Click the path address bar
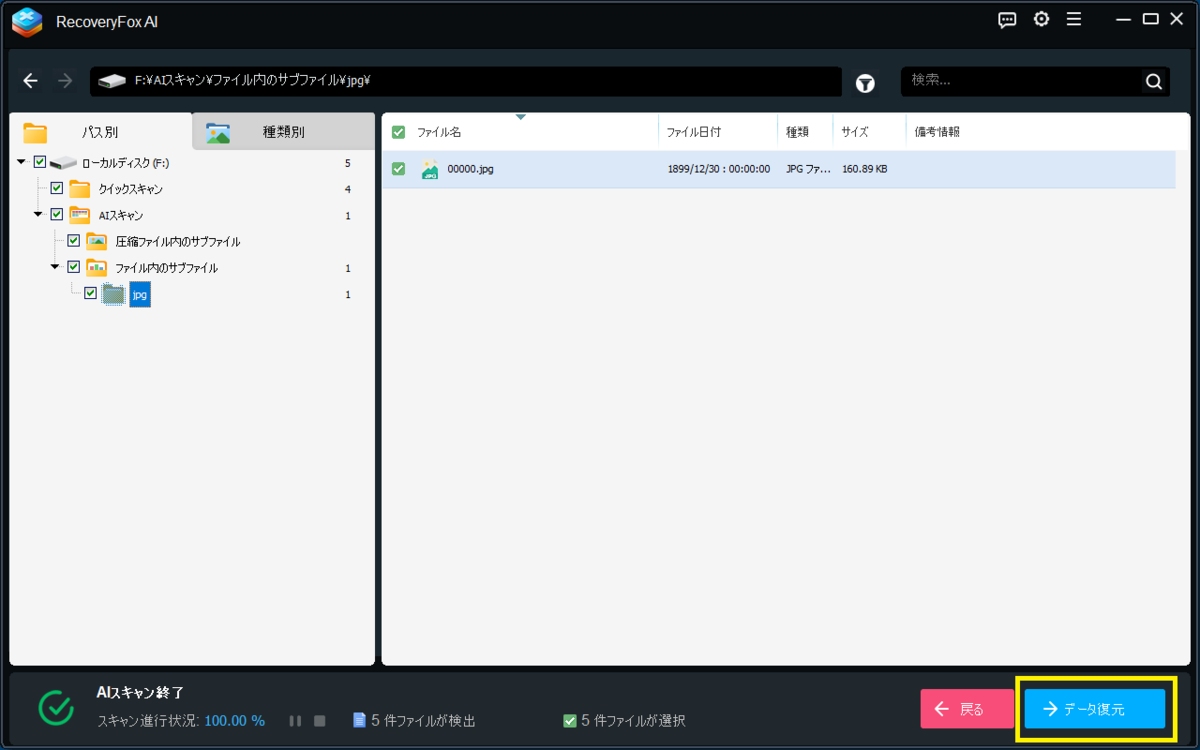Image resolution: width=1200 pixels, height=750 pixels. tap(466, 81)
